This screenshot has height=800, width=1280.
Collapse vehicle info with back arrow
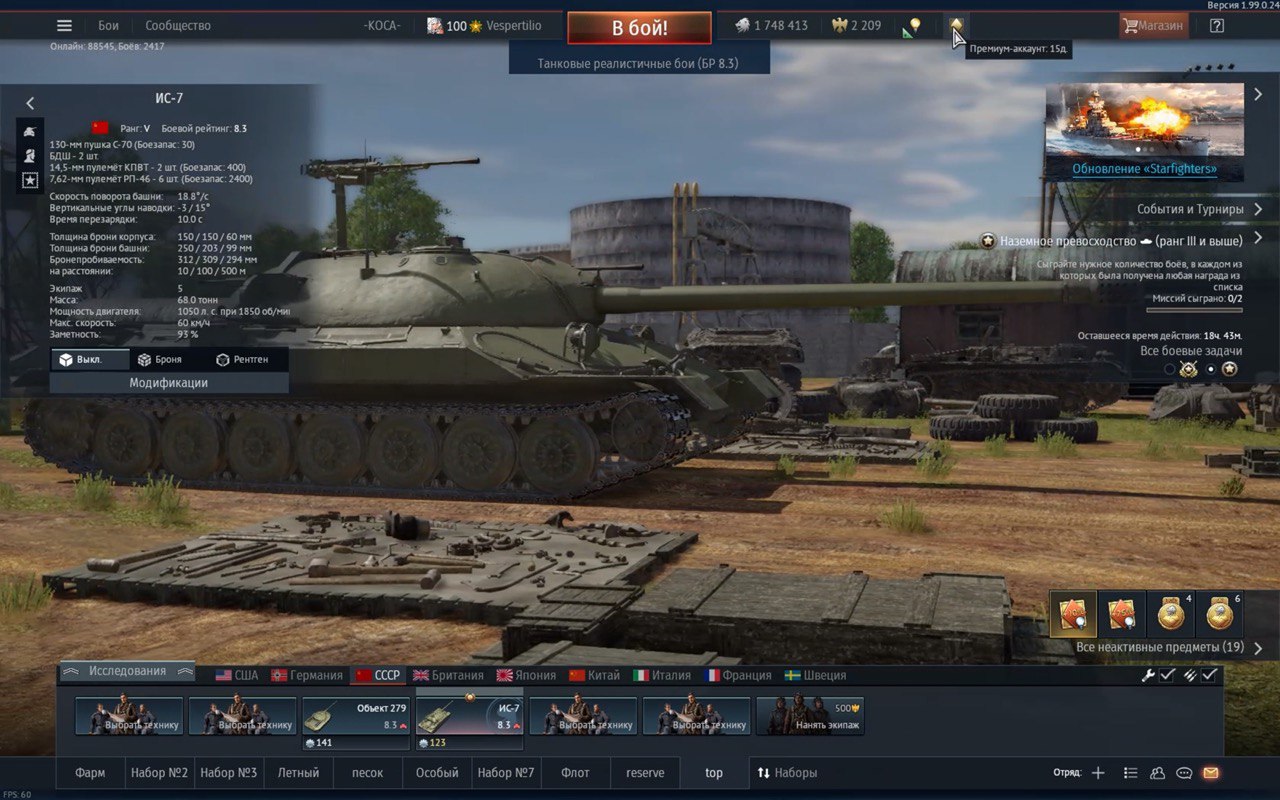(x=30, y=103)
